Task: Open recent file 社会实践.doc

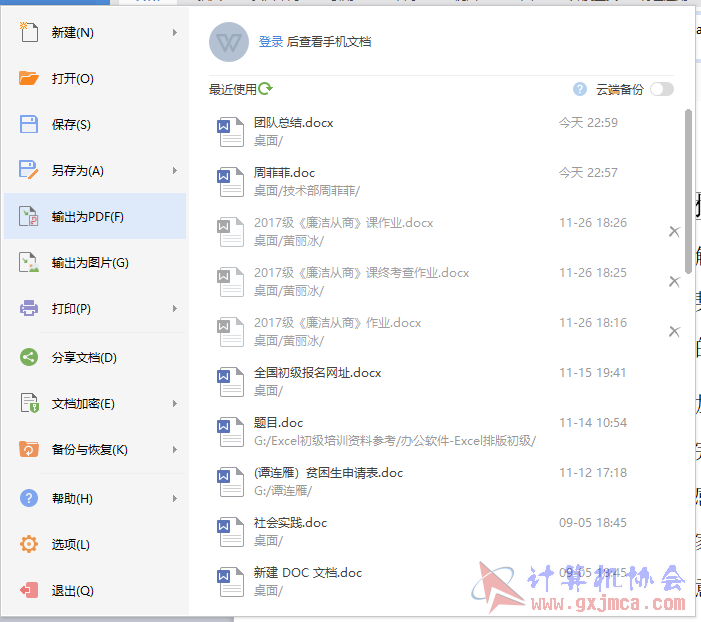Action: click(x=445, y=532)
